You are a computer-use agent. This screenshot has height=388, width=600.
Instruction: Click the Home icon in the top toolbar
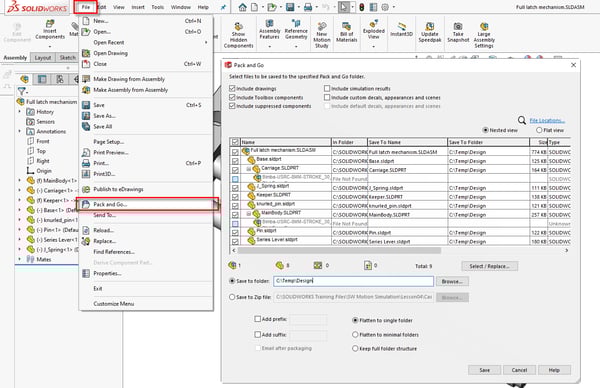tap(242, 7)
